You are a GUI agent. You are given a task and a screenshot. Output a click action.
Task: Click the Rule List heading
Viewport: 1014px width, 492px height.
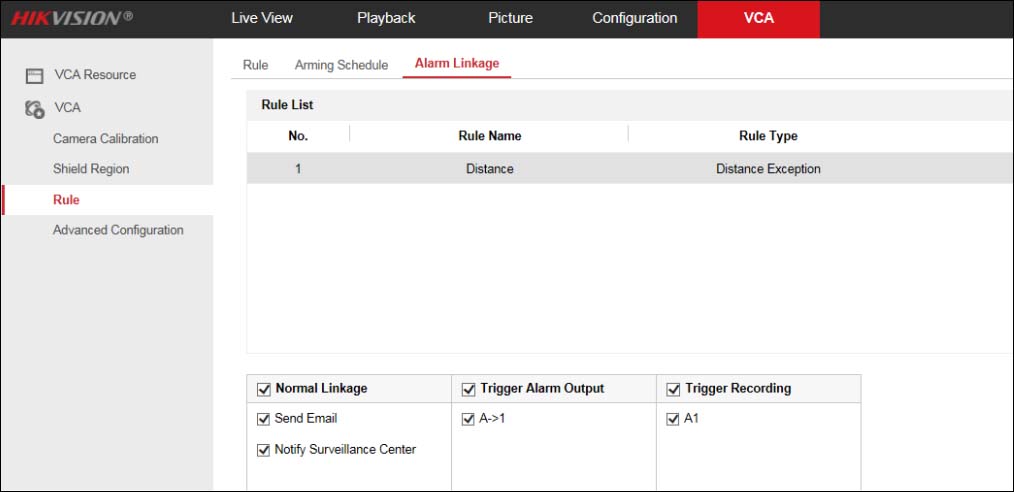pyautogui.click(x=287, y=105)
